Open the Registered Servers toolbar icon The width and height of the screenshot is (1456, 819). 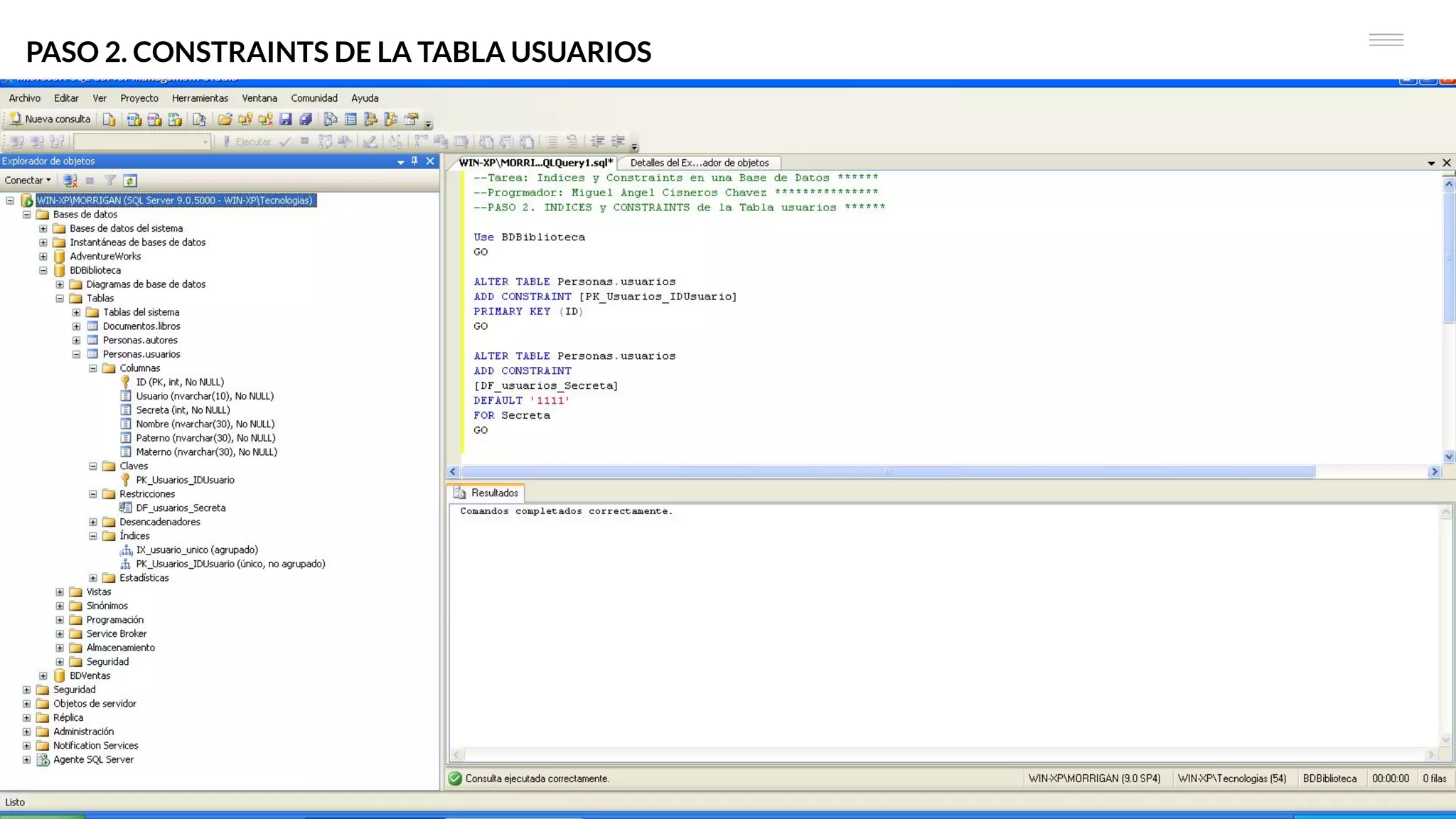point(331,119)
